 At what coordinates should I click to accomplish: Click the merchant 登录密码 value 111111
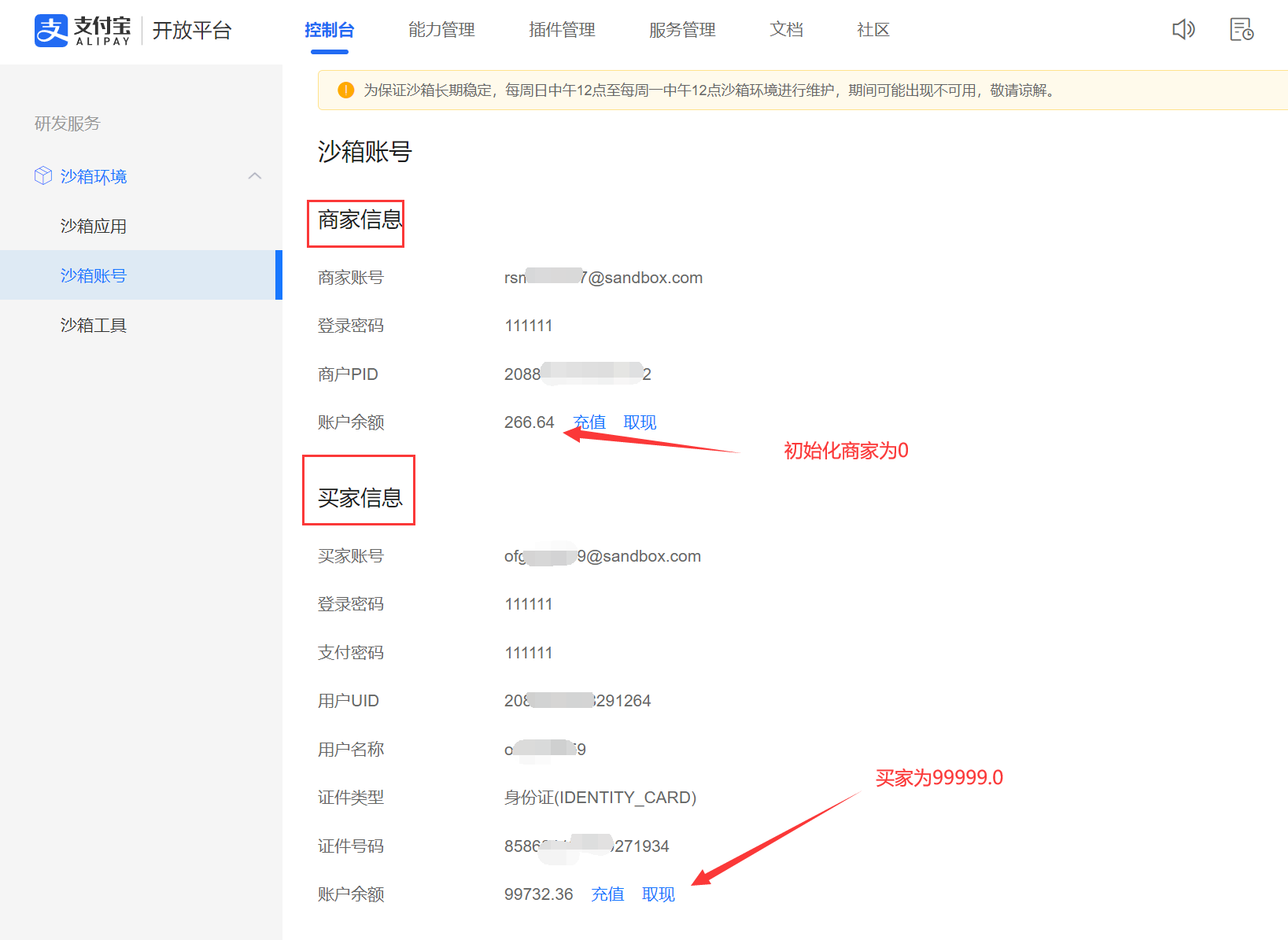coord(529,326)
